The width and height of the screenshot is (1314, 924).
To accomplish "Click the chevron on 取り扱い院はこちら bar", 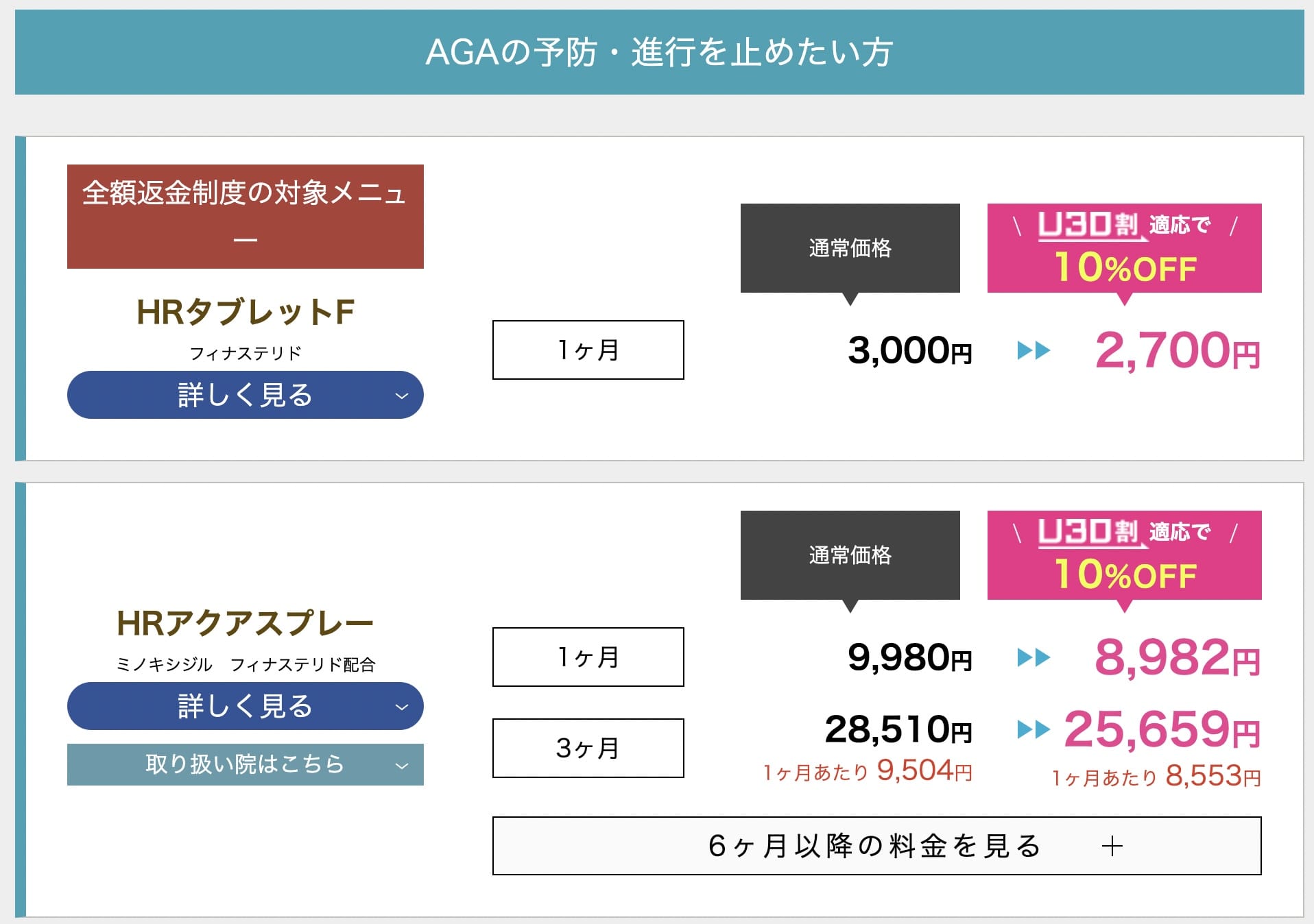I will (402, 766).
